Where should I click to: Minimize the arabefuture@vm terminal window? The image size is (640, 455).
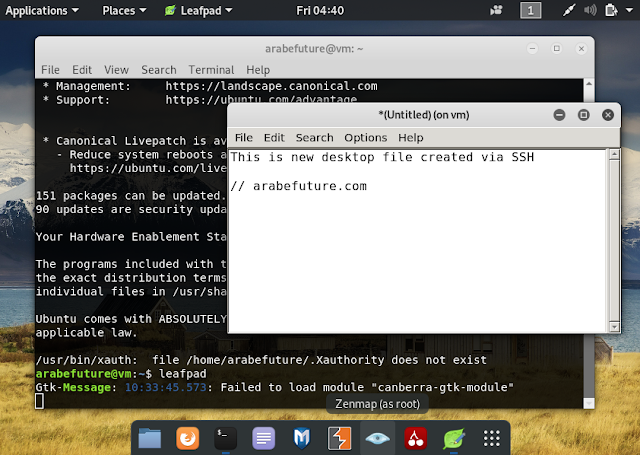click(532, 49)
